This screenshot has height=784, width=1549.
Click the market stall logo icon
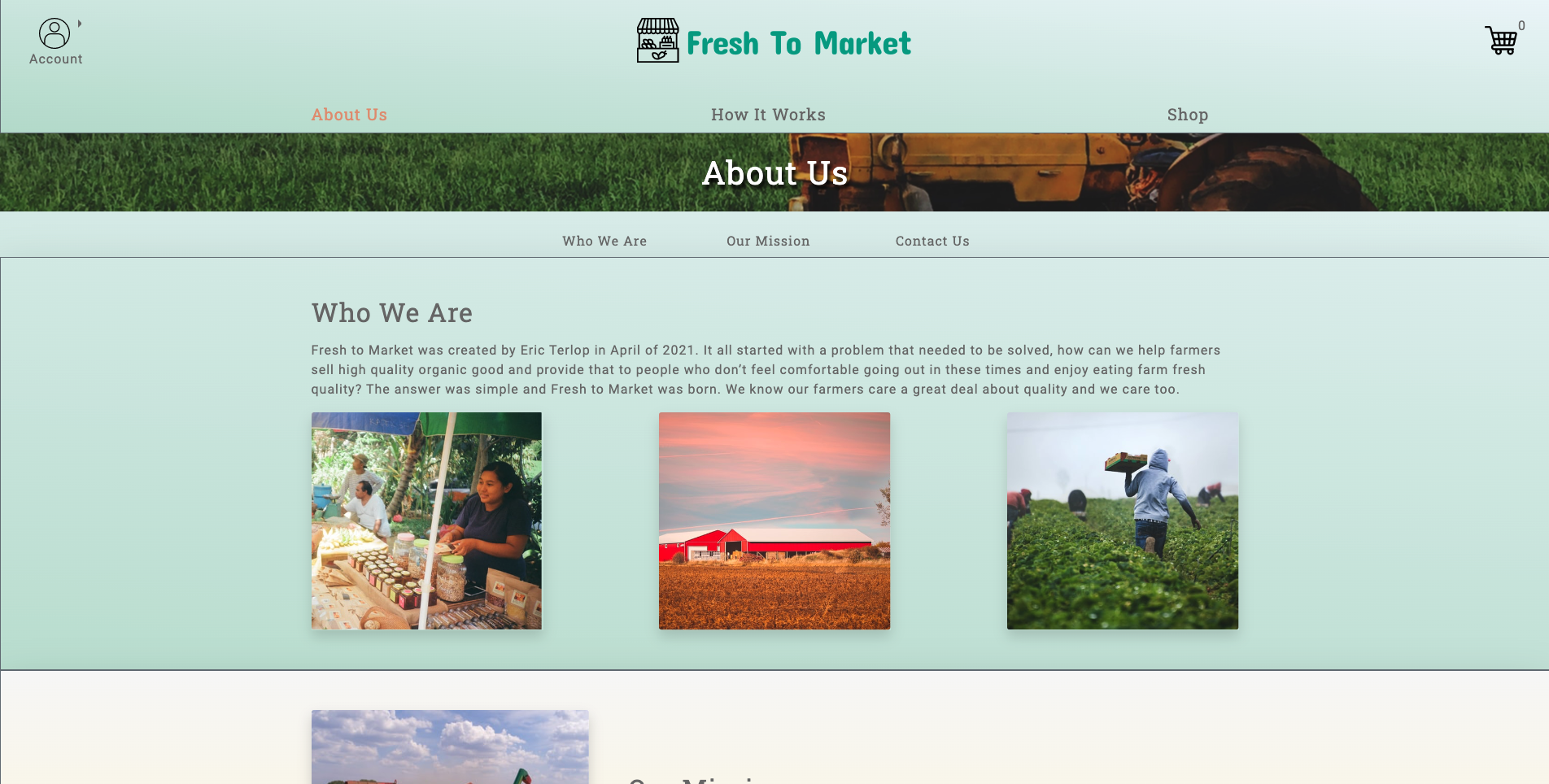[x=657, y=41]
